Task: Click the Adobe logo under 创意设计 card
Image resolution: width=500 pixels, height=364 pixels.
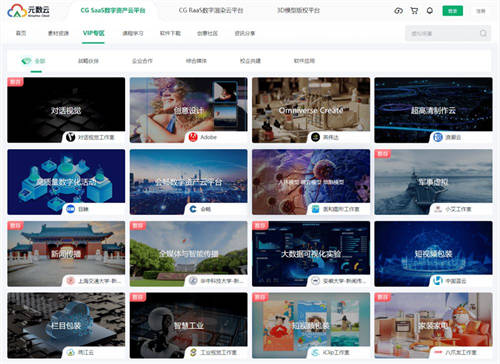Action: click(x=193, y=137)
